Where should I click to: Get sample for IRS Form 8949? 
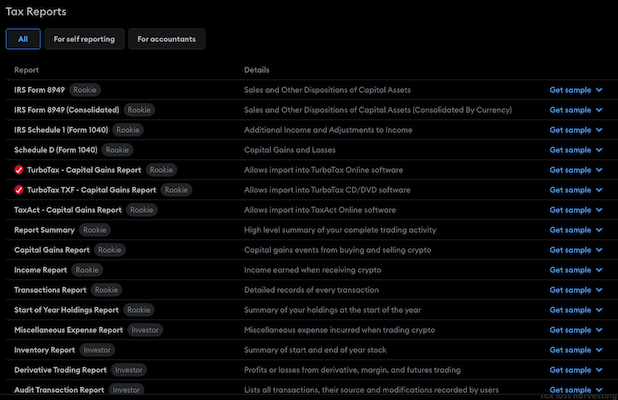[570, 90]
